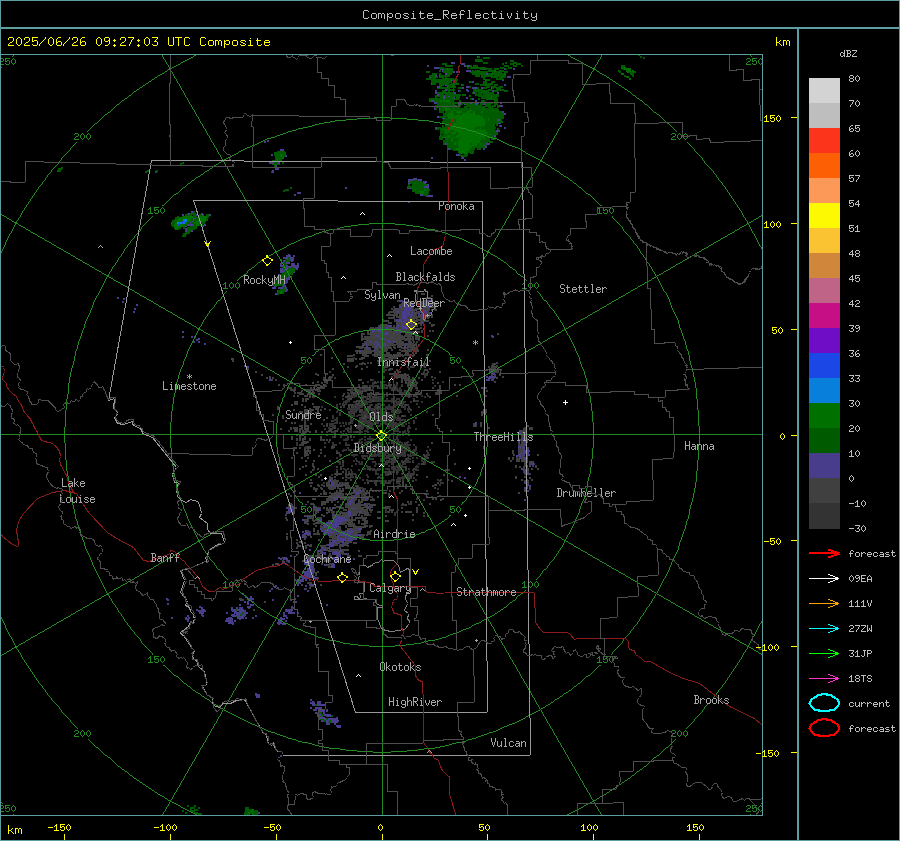The width and height of the screenshot is (900, 841).
Task: Click the cyan 'current' ellipse legend icon
Action: [x=824, y=703]
